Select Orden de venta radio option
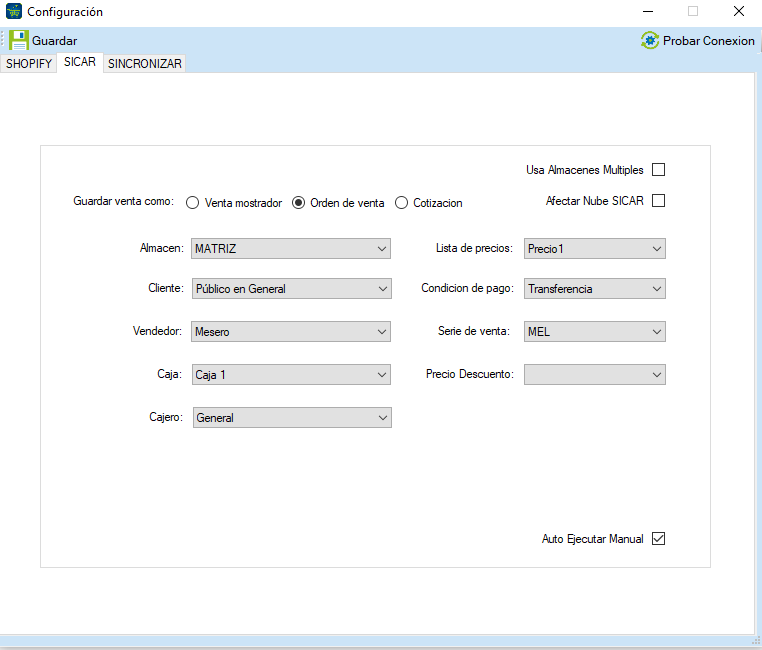Viewport: 762px width, 650px height. click(x=298, y=203)
